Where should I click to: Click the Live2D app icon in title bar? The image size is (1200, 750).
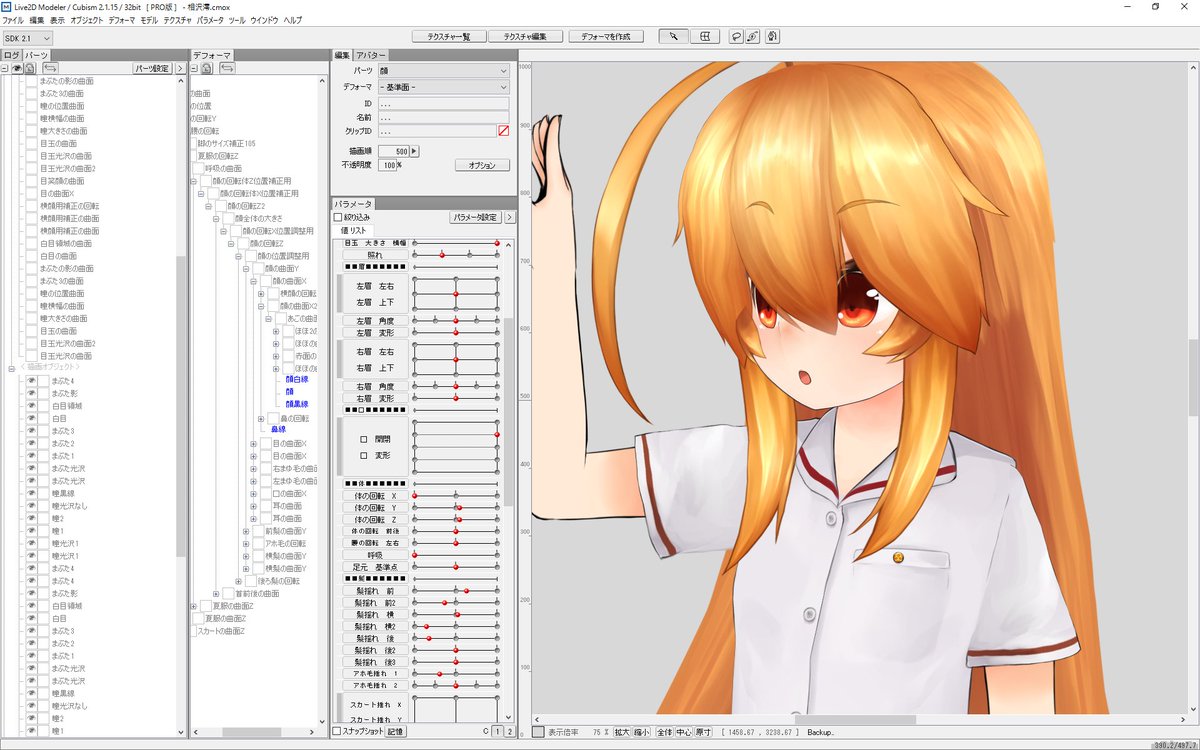click(7, 6)
